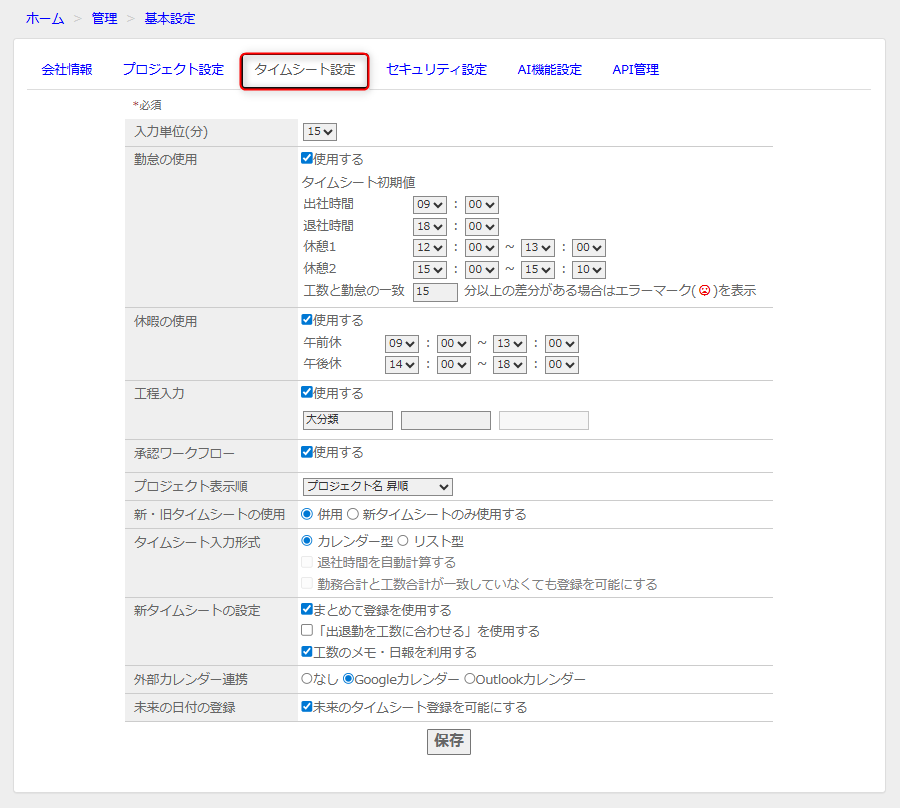Viewport: 900px width, 808px height.
Task: Switch to the セキュリティ設定 tab
Action: [x=436, y=70]
